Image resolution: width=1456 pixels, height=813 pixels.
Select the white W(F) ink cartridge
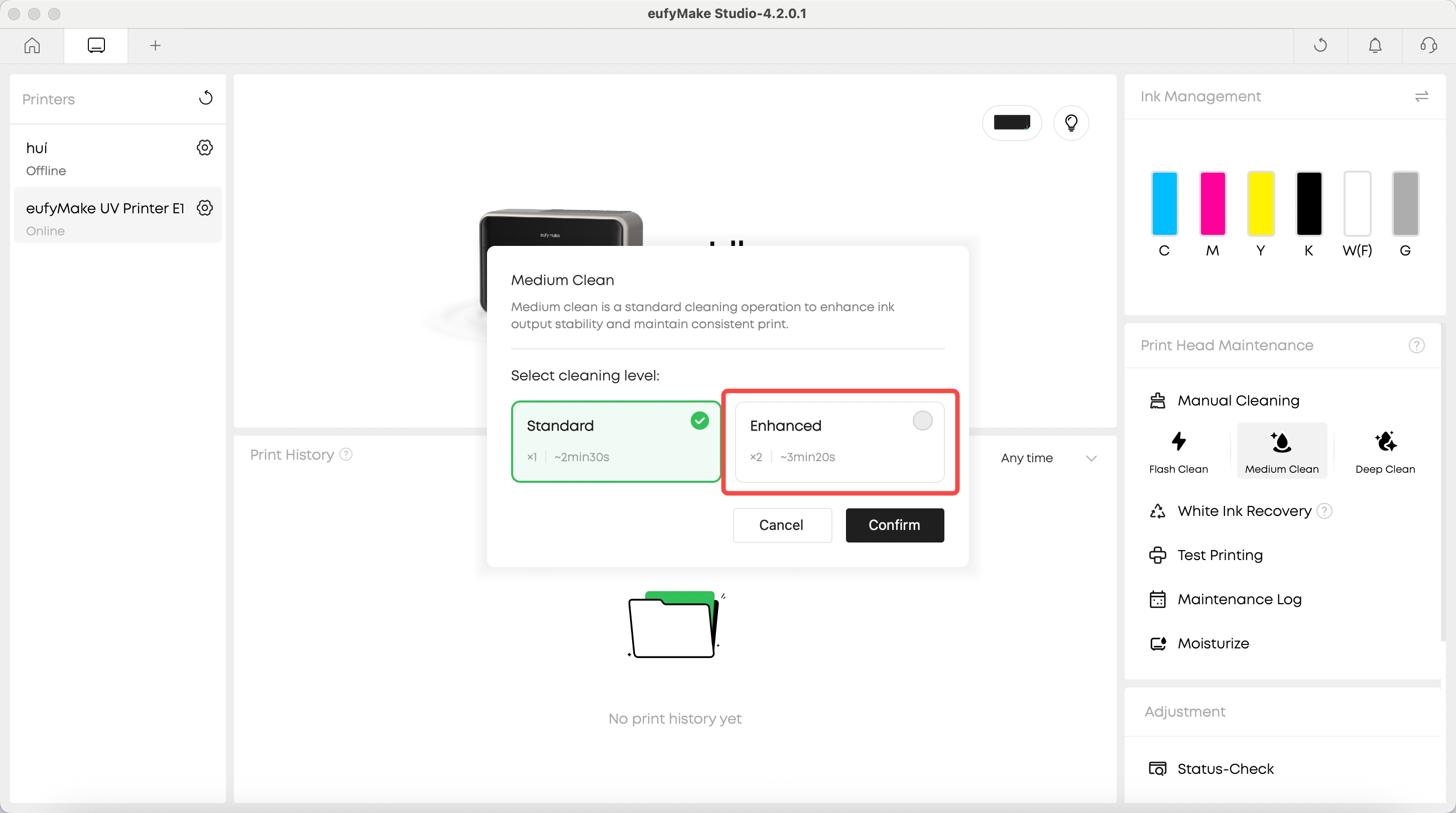(x=1357, y=203)
